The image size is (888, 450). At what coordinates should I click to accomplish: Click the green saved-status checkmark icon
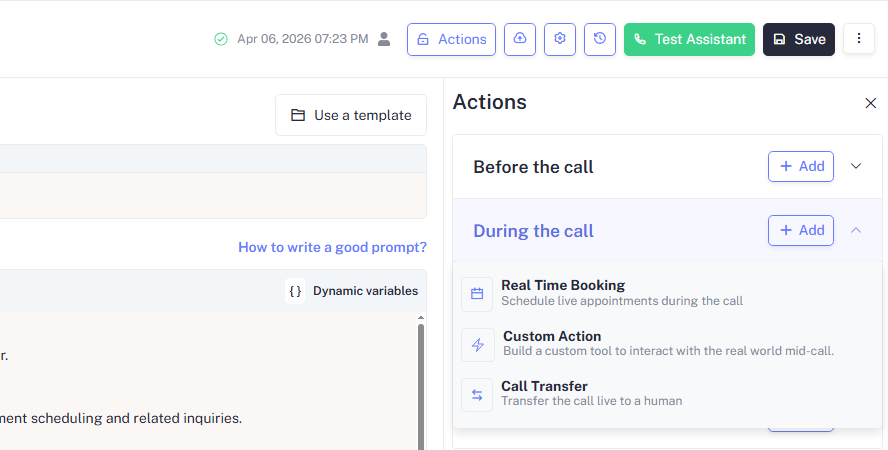coord(221,39)
